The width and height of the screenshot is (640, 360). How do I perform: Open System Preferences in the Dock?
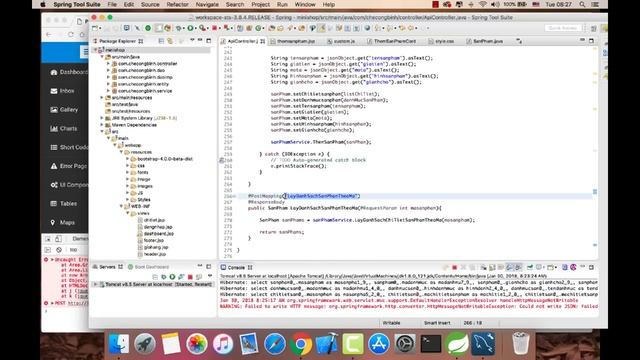[x=405, y=343]
